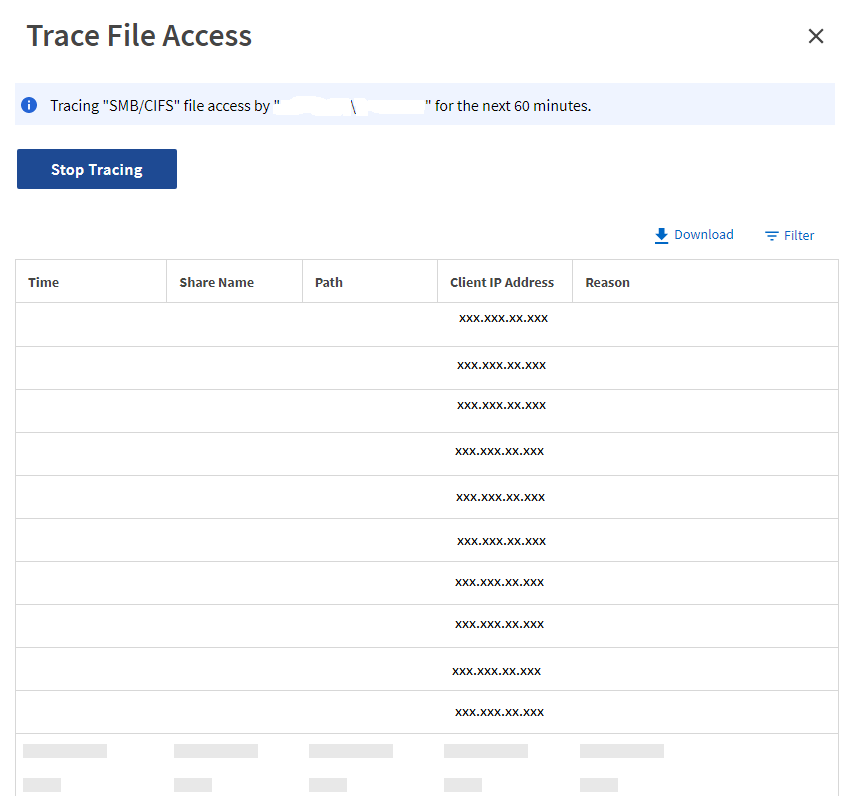Click the info circle in the tracing notice
This screenshot has width=847, height=796.
tap(29, 104)
